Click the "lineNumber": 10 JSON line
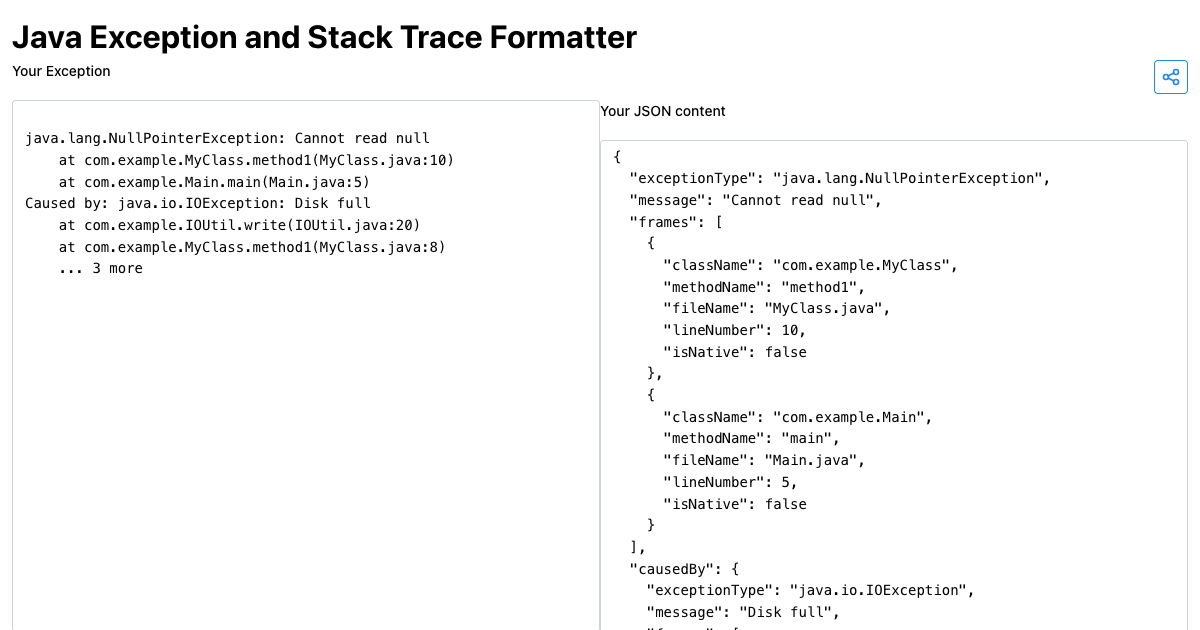The width and height of the screenshot is (1200, 630). pos(734,330)
